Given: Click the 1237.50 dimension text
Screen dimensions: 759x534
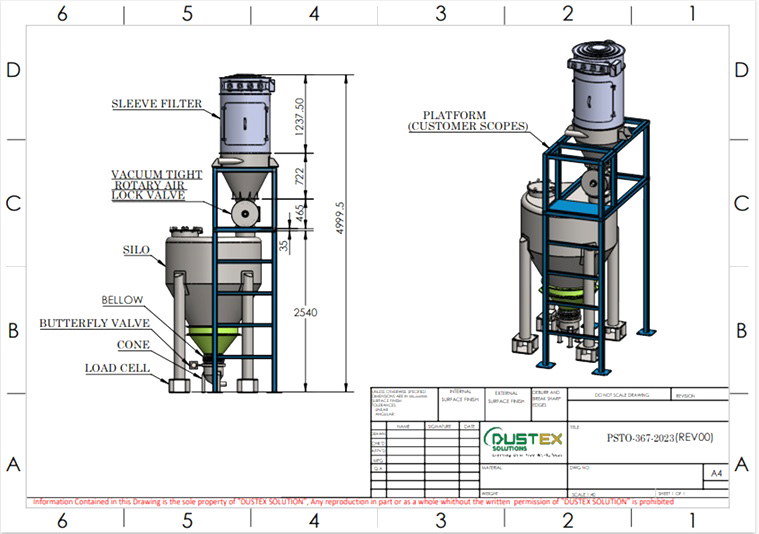Looking at the screenshot, I should (300, 117).
